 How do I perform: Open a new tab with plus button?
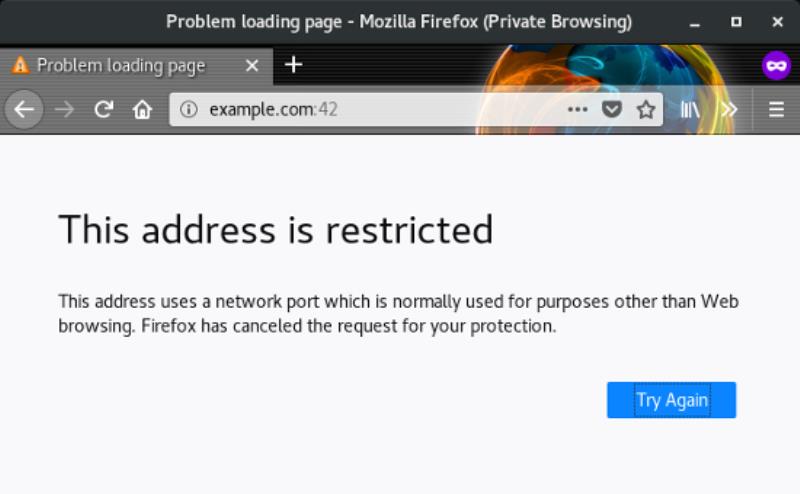click(293, 65)
